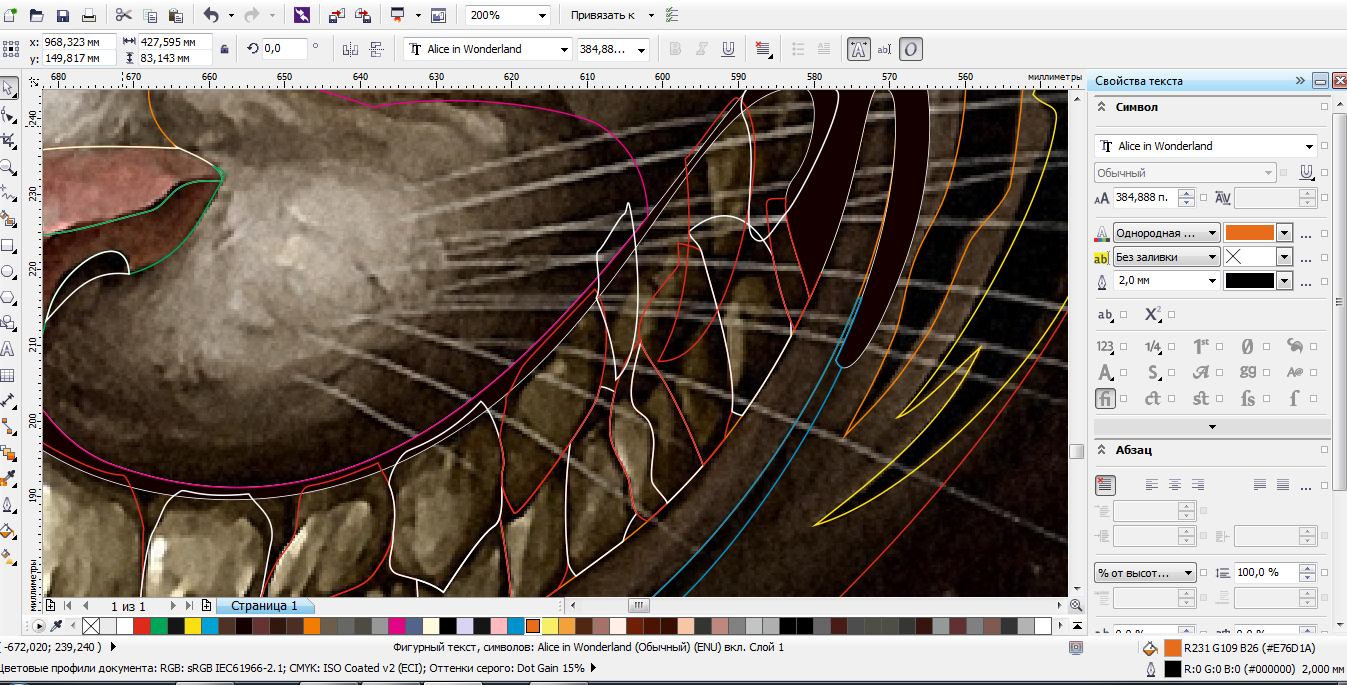Select the Zoom magnifier tool in toolbox
The height and width of the screenshot is (685, 1347).
tap(8, 167)
